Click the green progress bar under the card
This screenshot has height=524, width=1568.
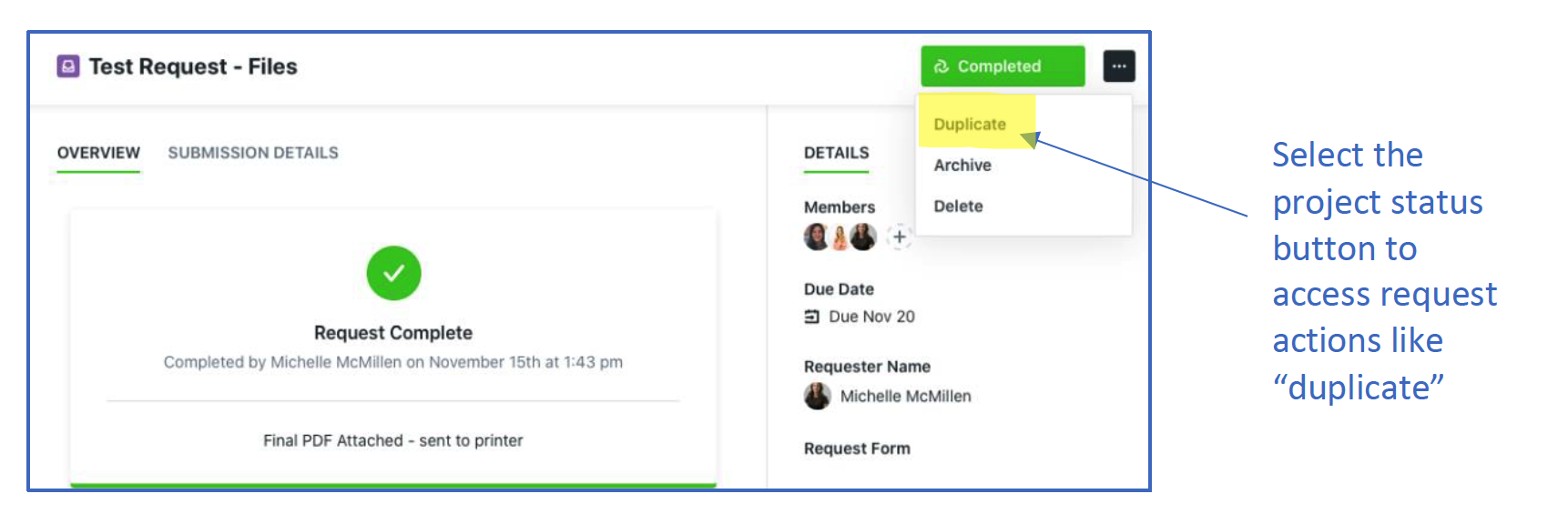coord(393,485)
